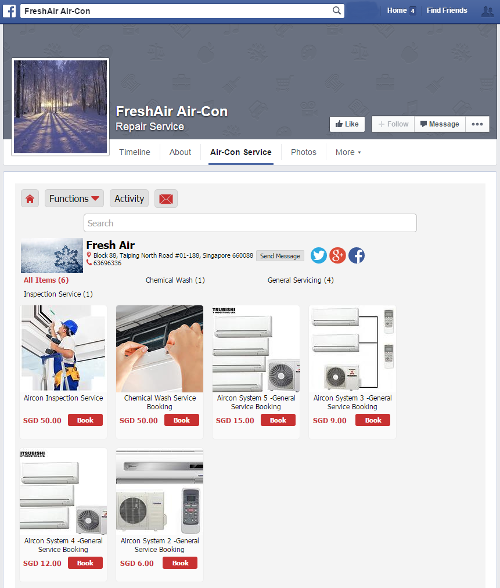Click the Fresh Air snowflake logo
500x588 pixels.
tap(52, 255)
